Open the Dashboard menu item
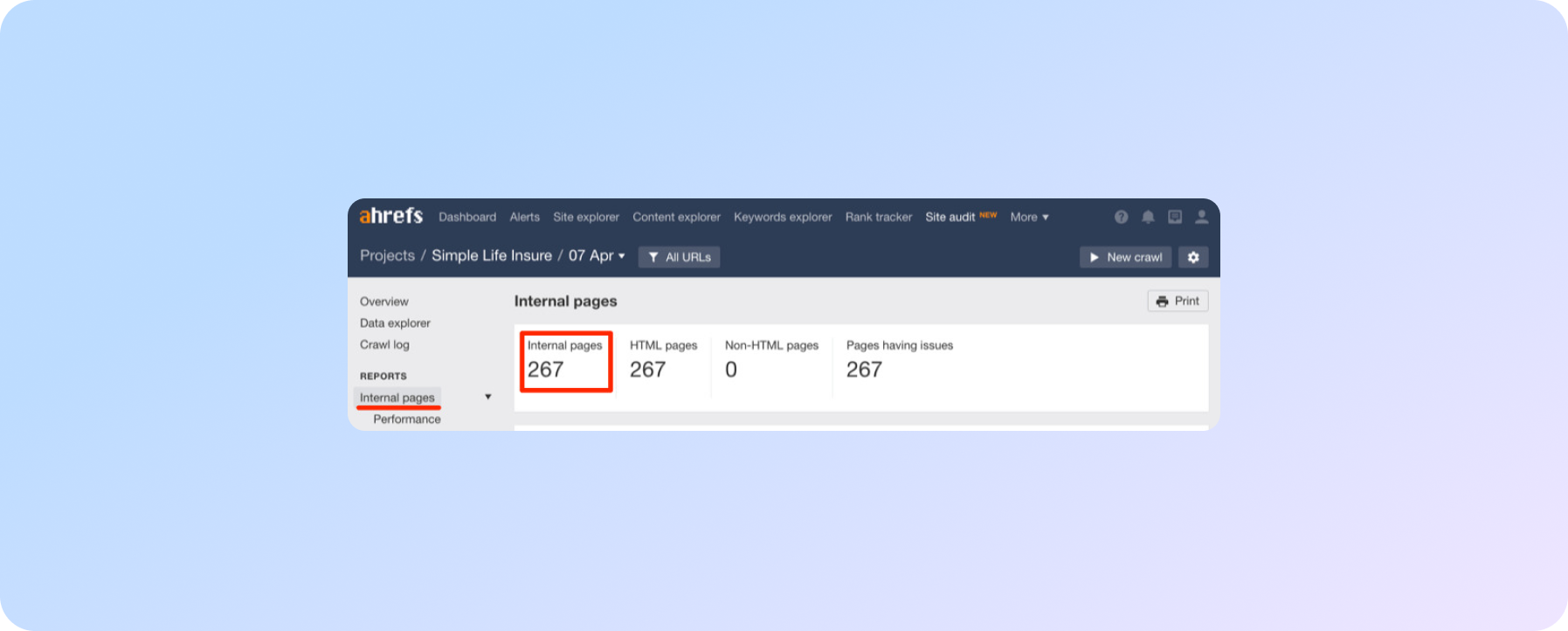This screenshot has height=631, width=1568. pyautogui.click(x=467, y=217)
